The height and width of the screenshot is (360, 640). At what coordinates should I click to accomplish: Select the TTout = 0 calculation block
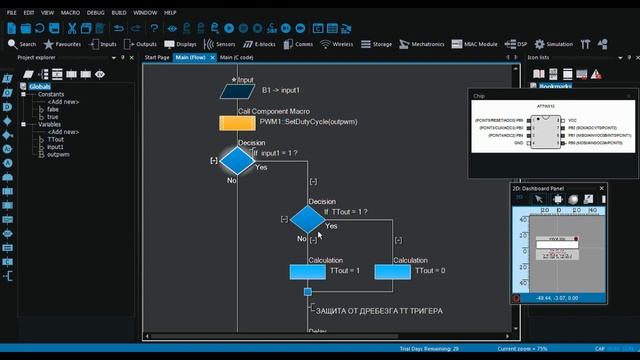393,272
